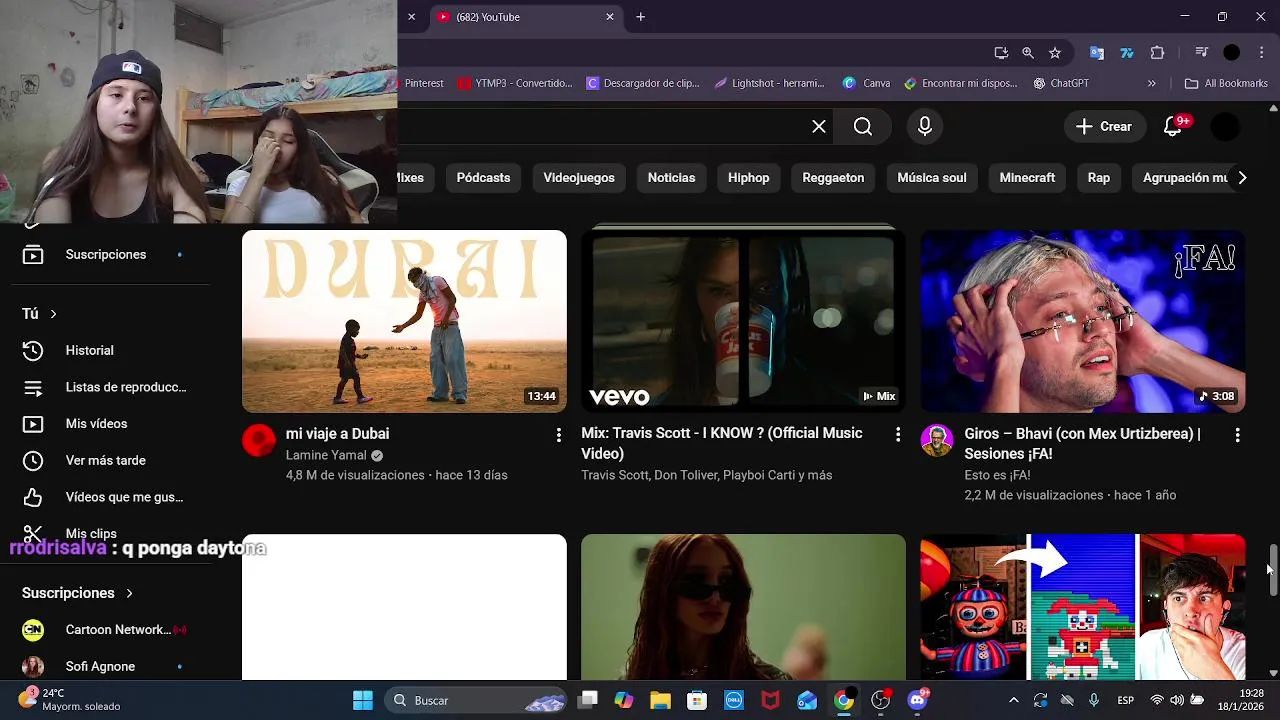Open Discord from the taskbar
This screenshot has height=720, width=1280.
click(x=917, y=700)
